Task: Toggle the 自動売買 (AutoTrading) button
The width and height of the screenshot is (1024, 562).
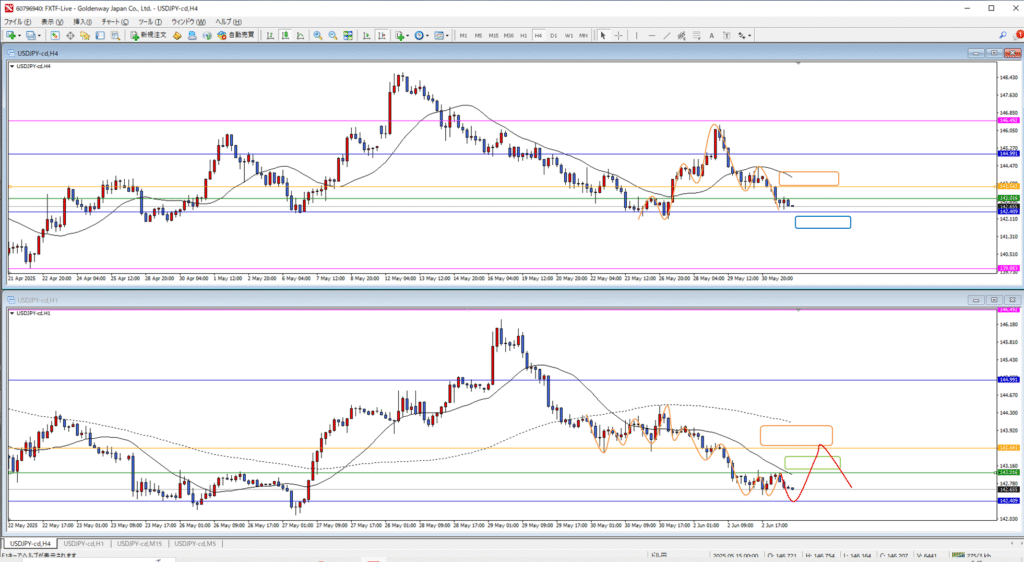Action: (x=235, y=35)
